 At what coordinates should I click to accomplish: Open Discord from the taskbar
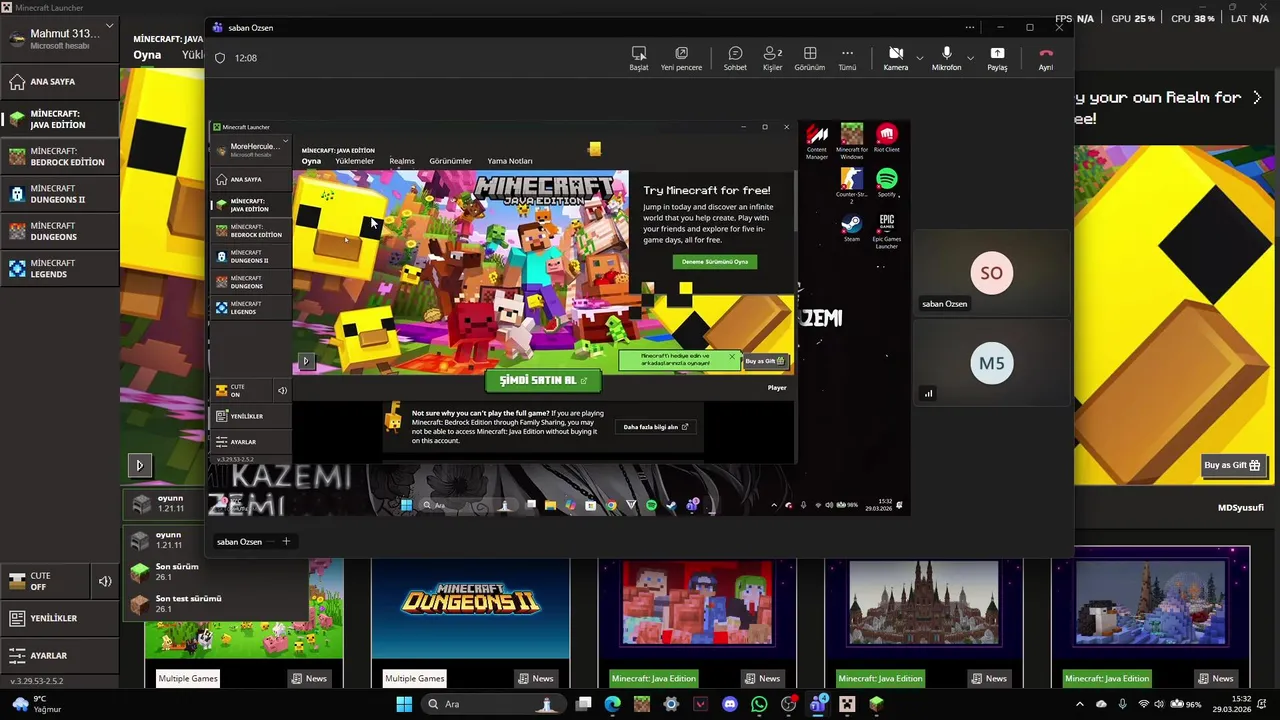point(729,704)
